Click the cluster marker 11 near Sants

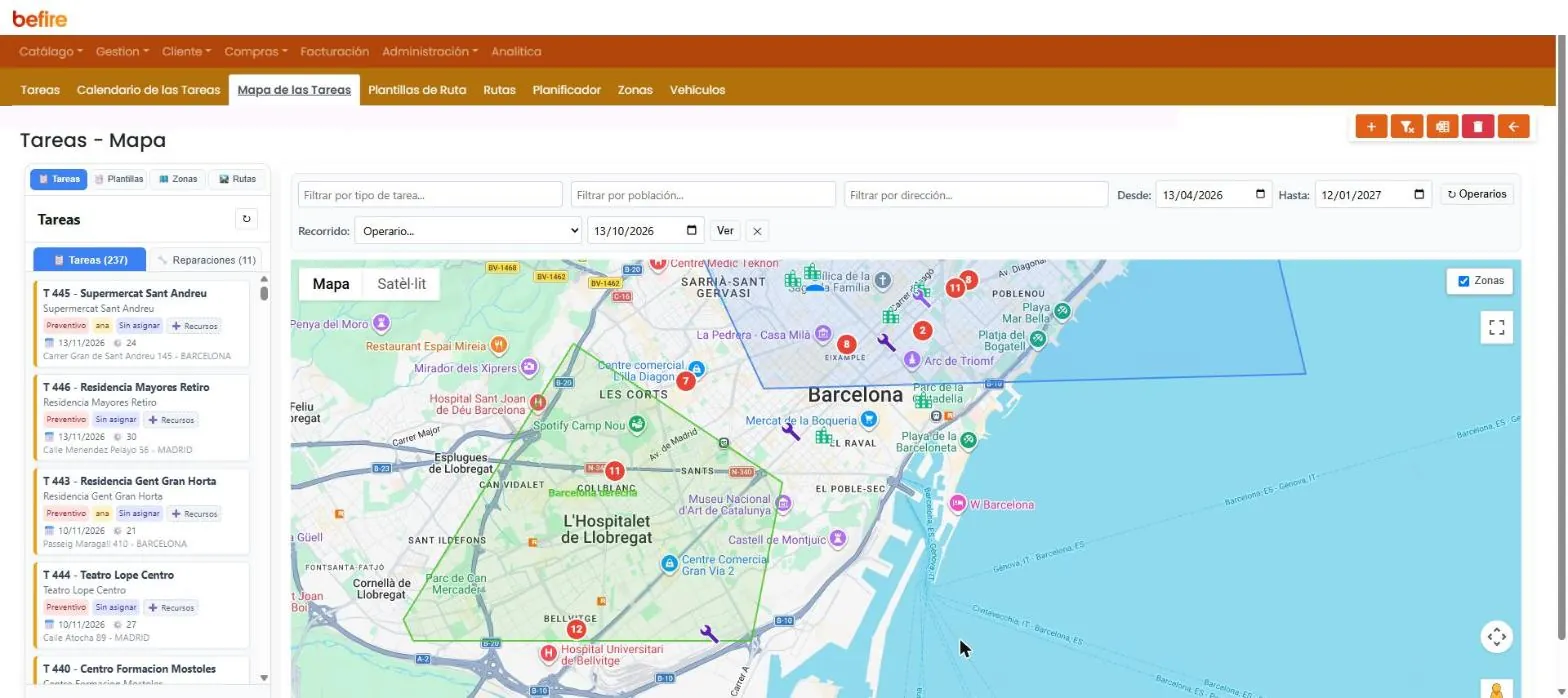pyautogui.click(x=614, y=471)
